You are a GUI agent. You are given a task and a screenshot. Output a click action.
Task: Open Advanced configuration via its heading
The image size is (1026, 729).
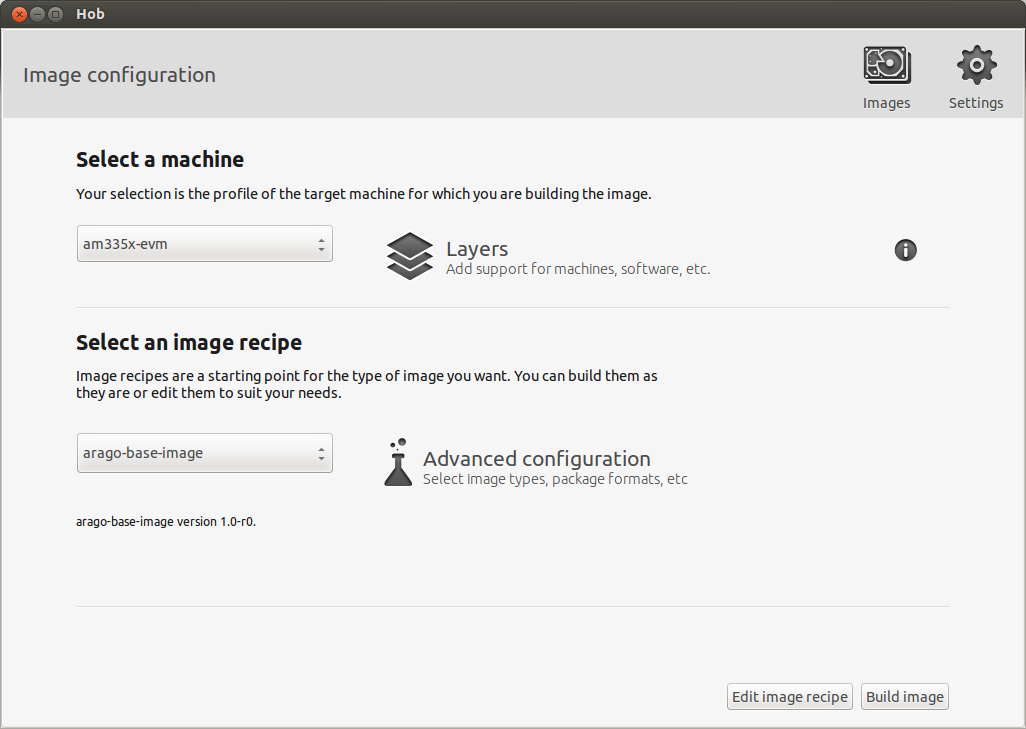coord(536,459)
